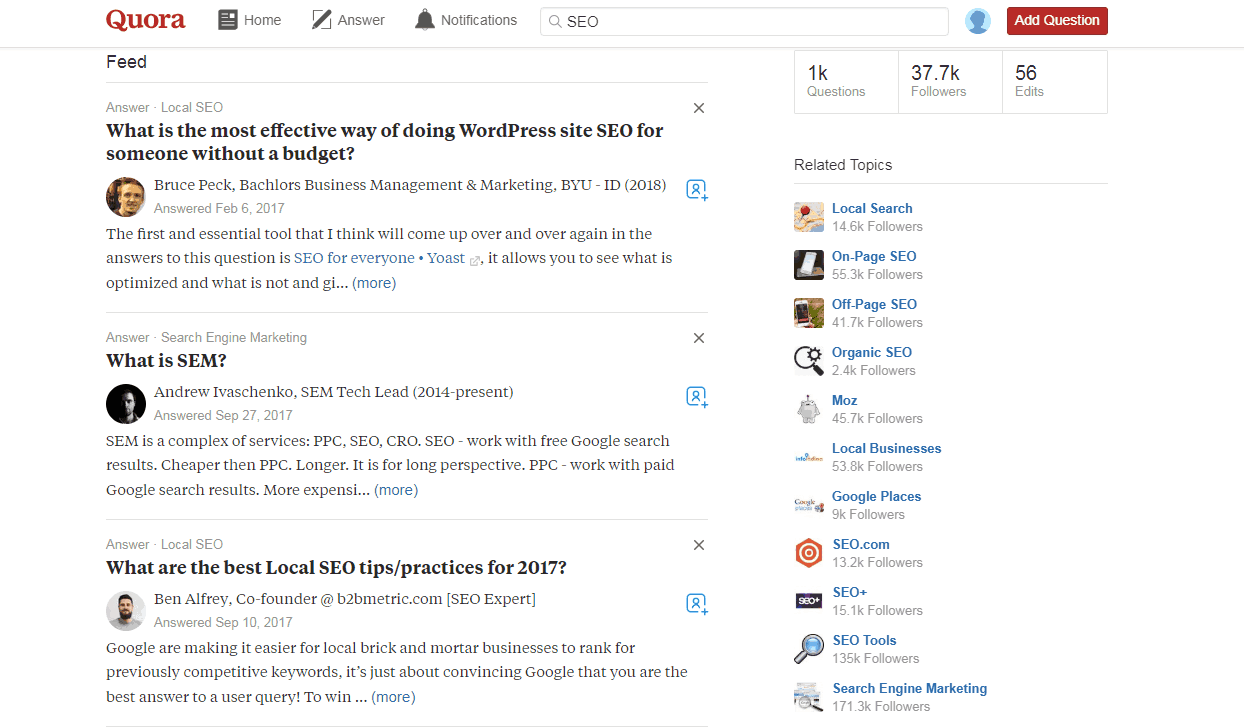This screenshot has width=1244, height=728.
Task: Click the search magnifier icon
Action: click(x=554, y=21)
